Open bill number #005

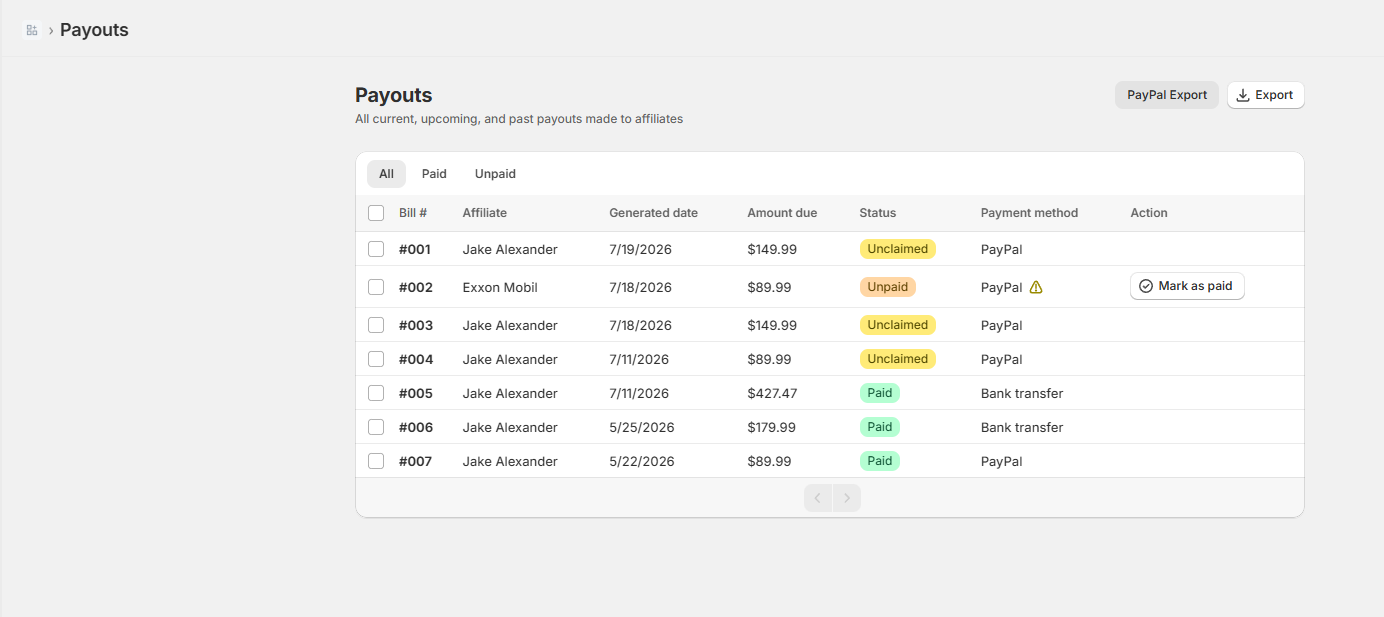[416, 393]
